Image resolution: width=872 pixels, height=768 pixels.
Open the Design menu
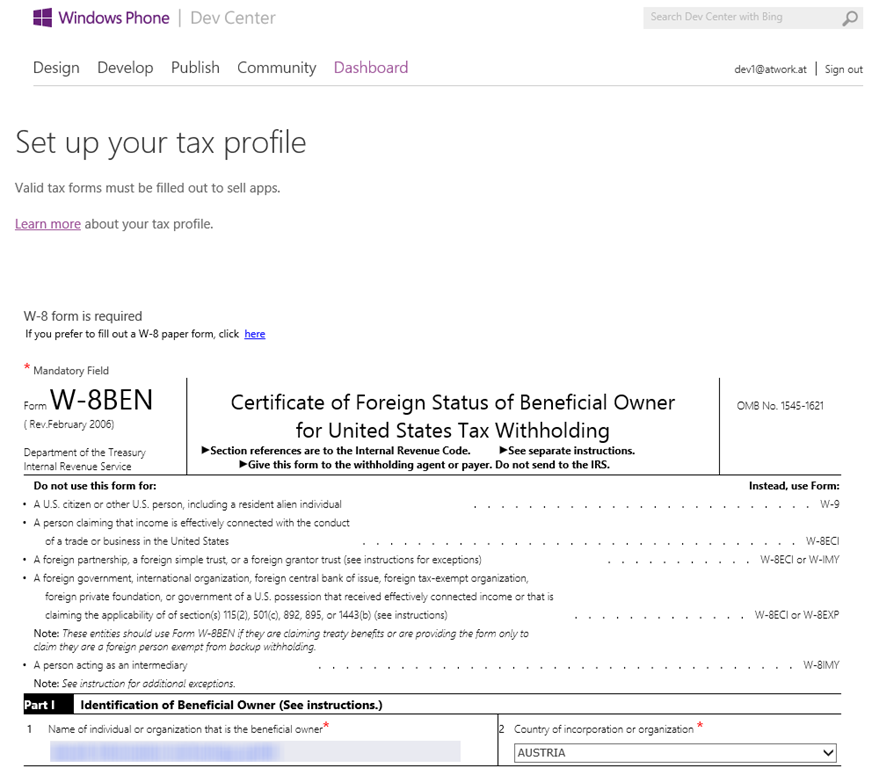(56, 68)
